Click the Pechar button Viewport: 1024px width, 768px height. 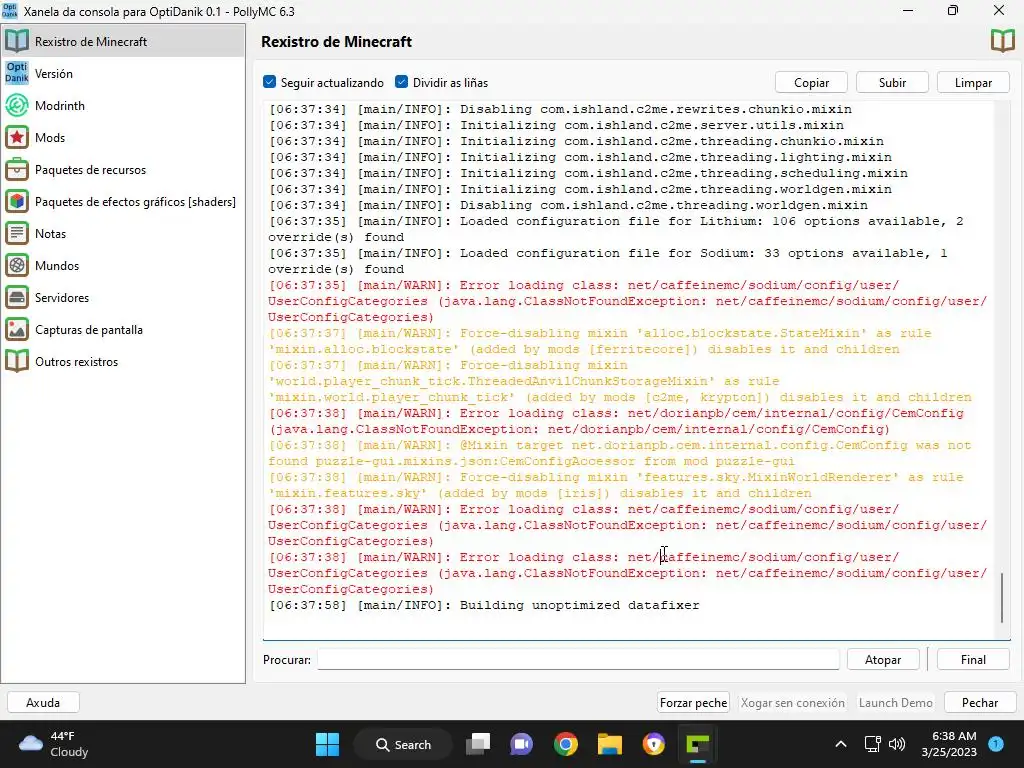(980, 703)
